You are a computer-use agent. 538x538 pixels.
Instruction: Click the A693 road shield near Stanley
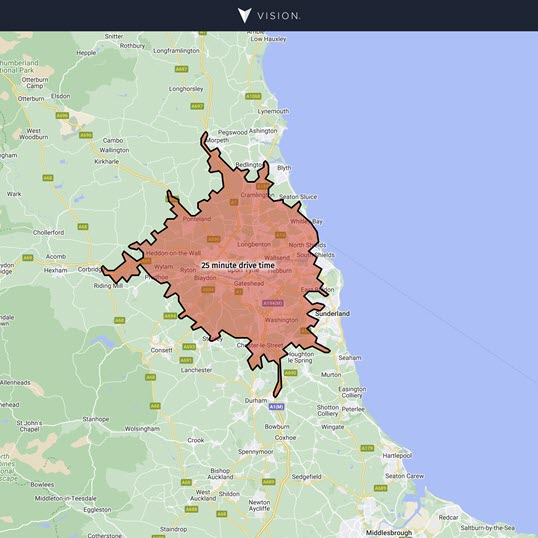189,347
